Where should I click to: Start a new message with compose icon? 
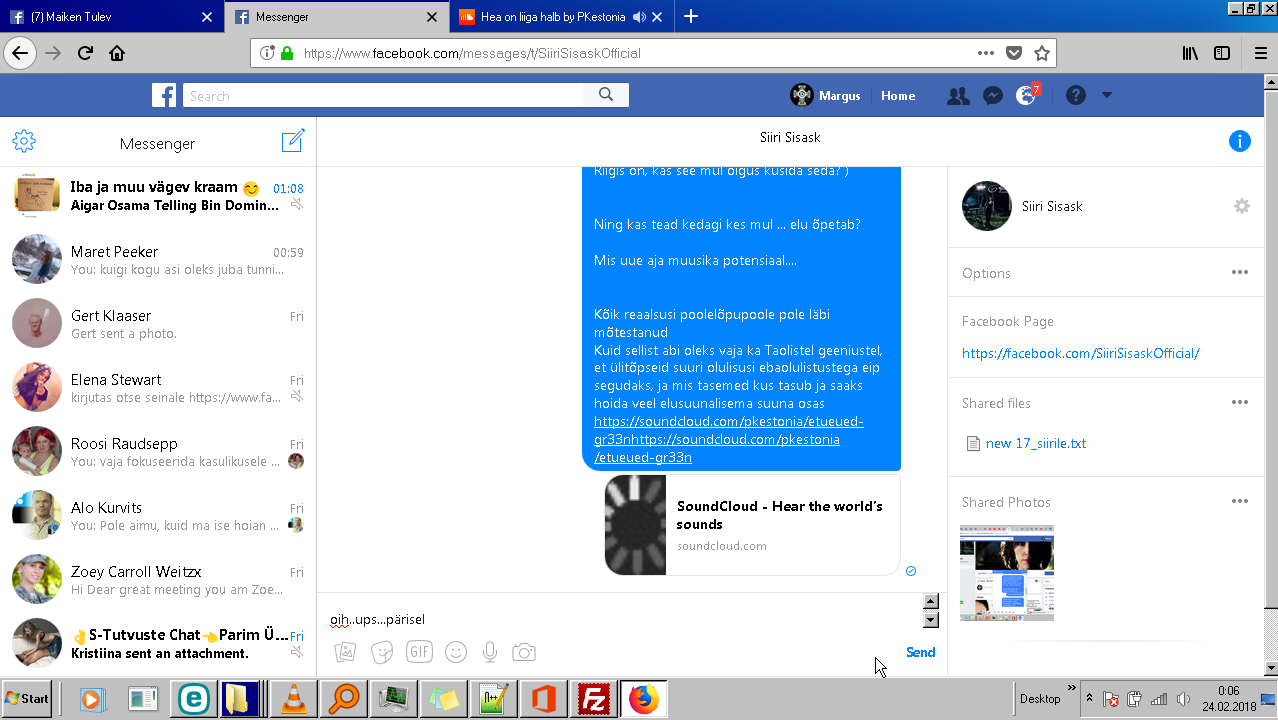292,141
